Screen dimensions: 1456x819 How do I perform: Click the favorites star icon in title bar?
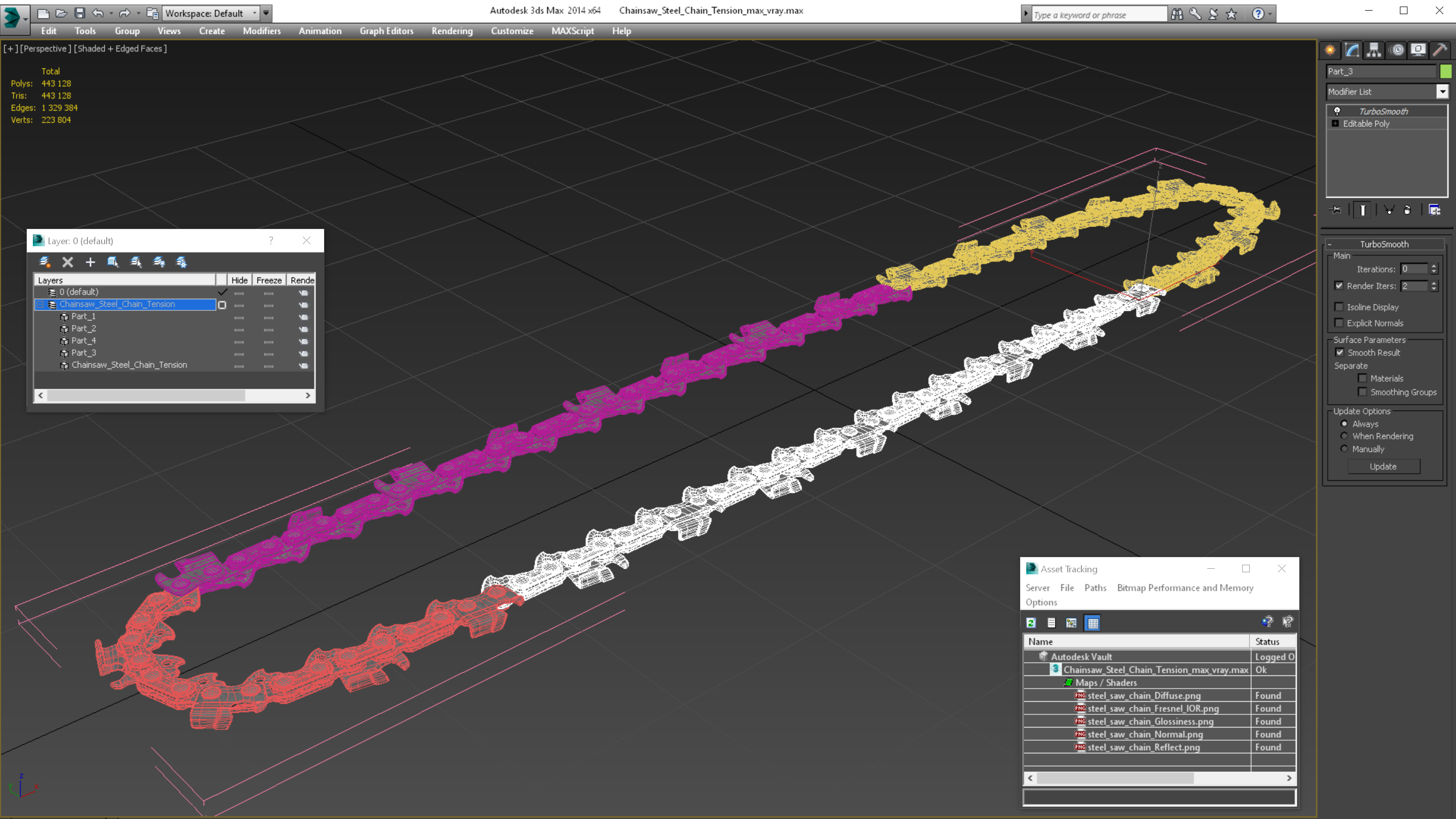tap(1232, 14)
